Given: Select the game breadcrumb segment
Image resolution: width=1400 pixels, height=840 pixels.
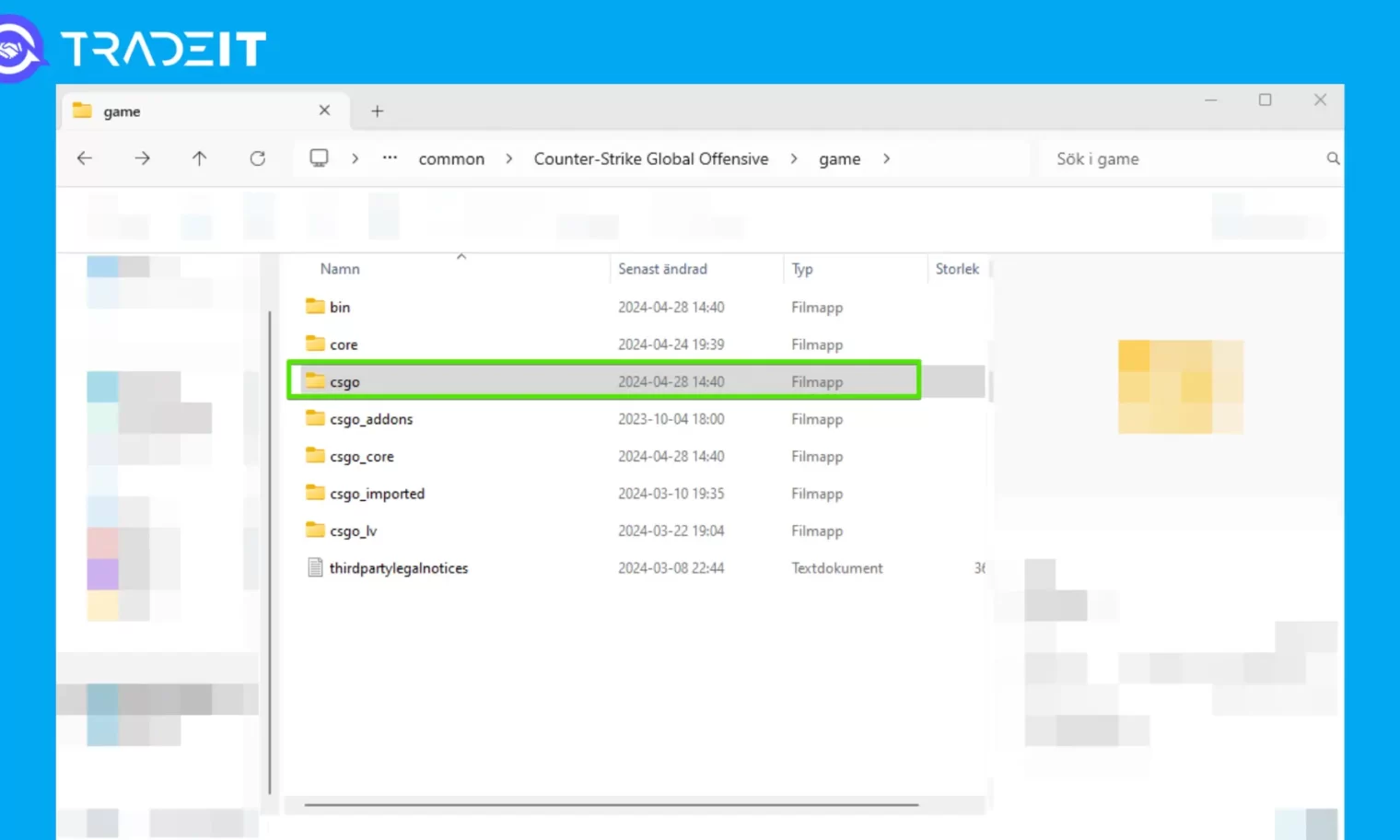Looking at the screenshot, I should tap(840, 158).
